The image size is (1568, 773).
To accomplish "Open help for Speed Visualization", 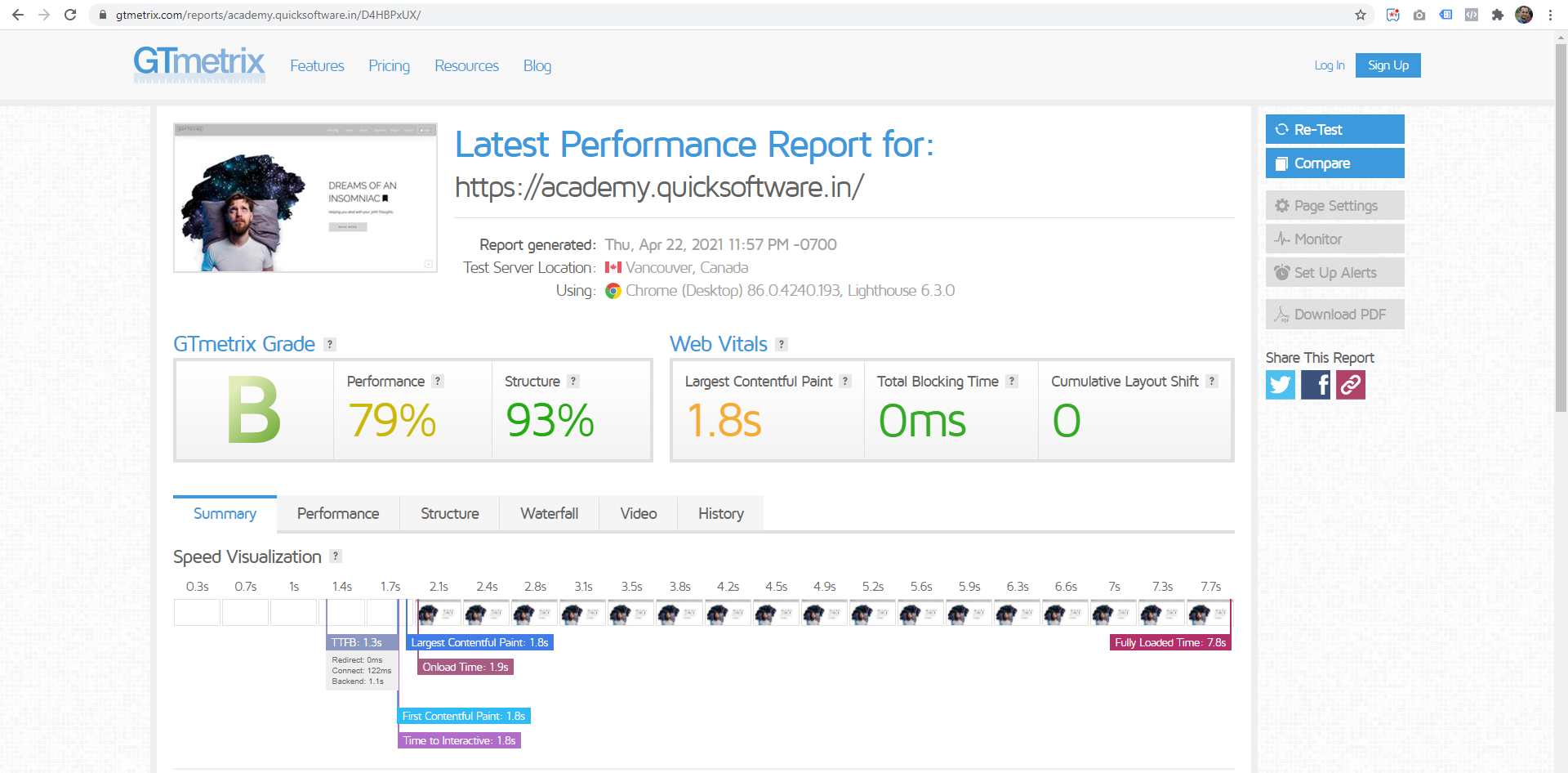I will coord(336,556).
